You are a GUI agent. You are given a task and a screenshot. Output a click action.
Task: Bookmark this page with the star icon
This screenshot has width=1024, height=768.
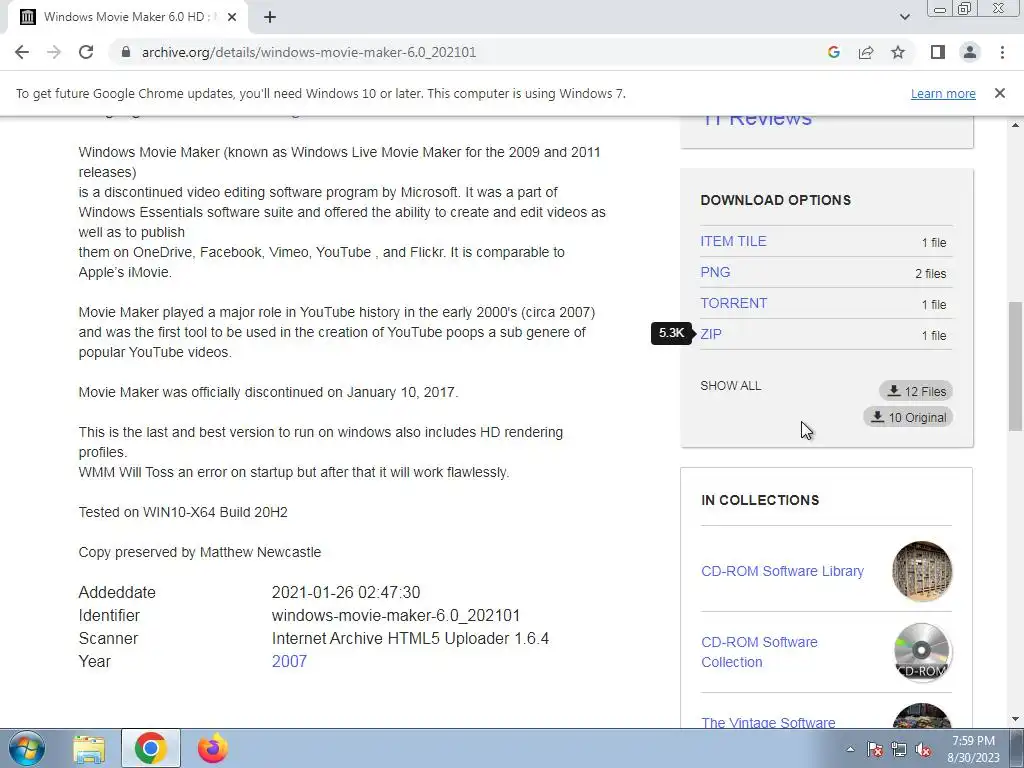coord(898,52)
